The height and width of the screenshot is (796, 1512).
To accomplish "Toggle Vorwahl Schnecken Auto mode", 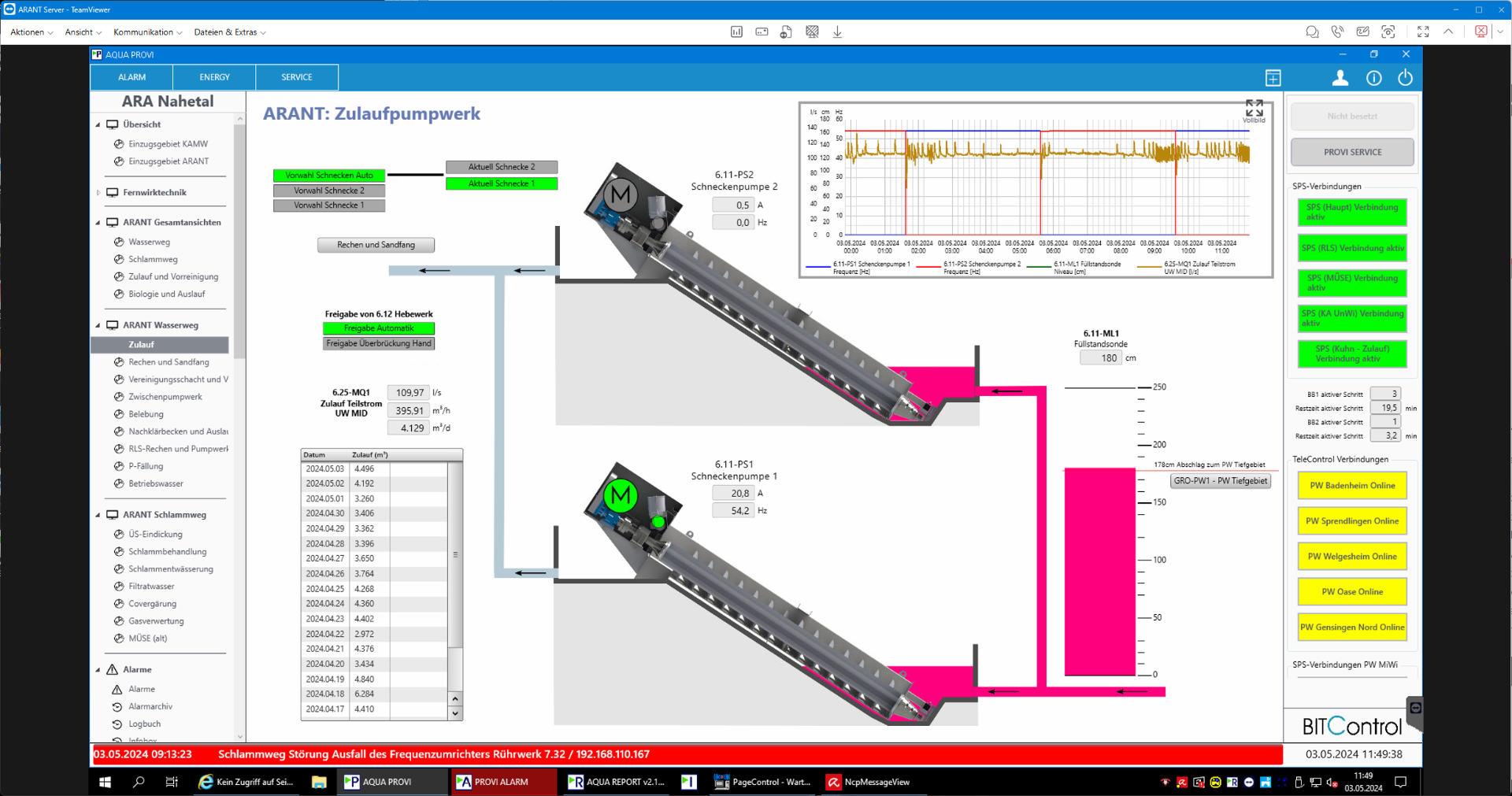I will click(x=329, y=176).
